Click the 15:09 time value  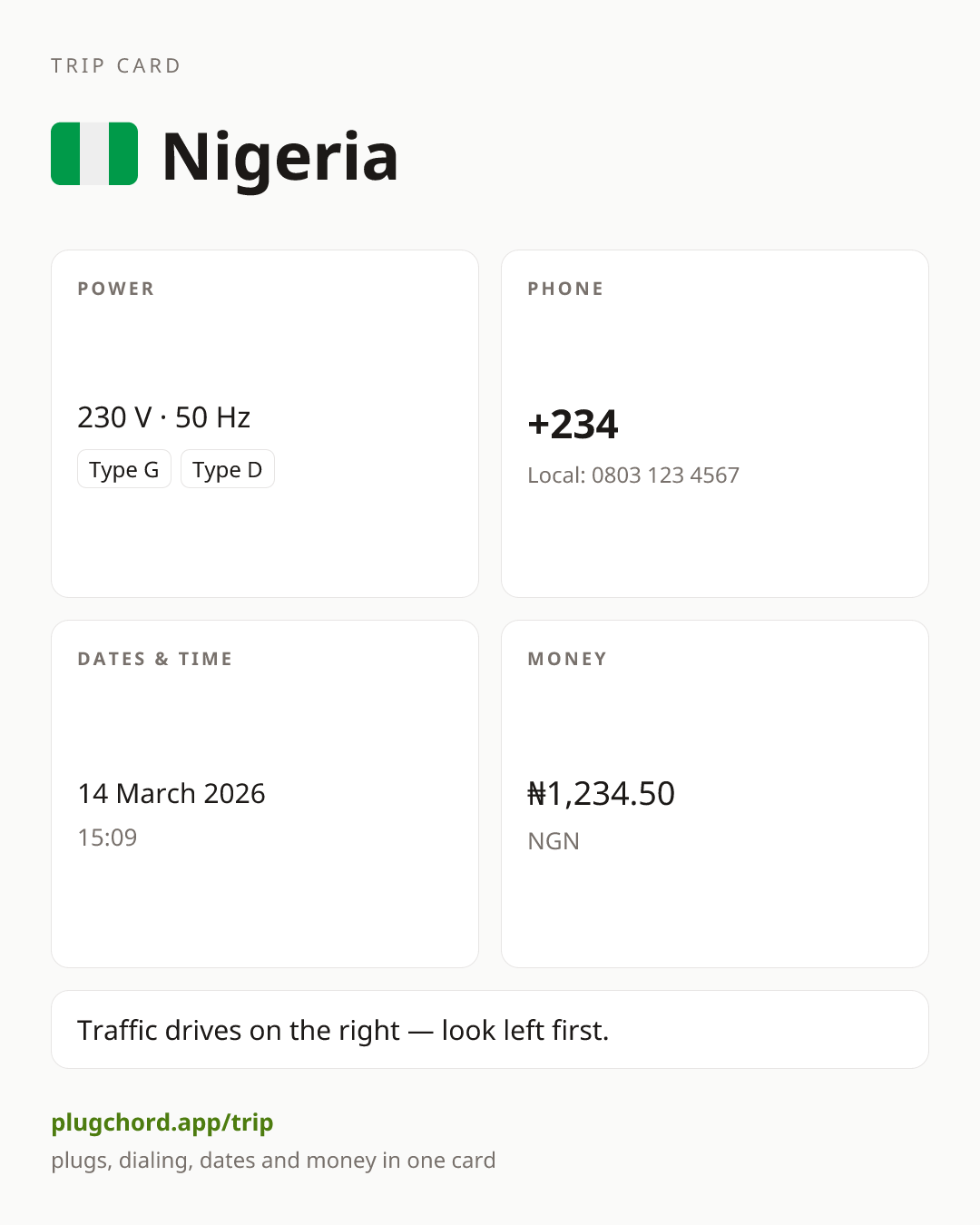107,837
